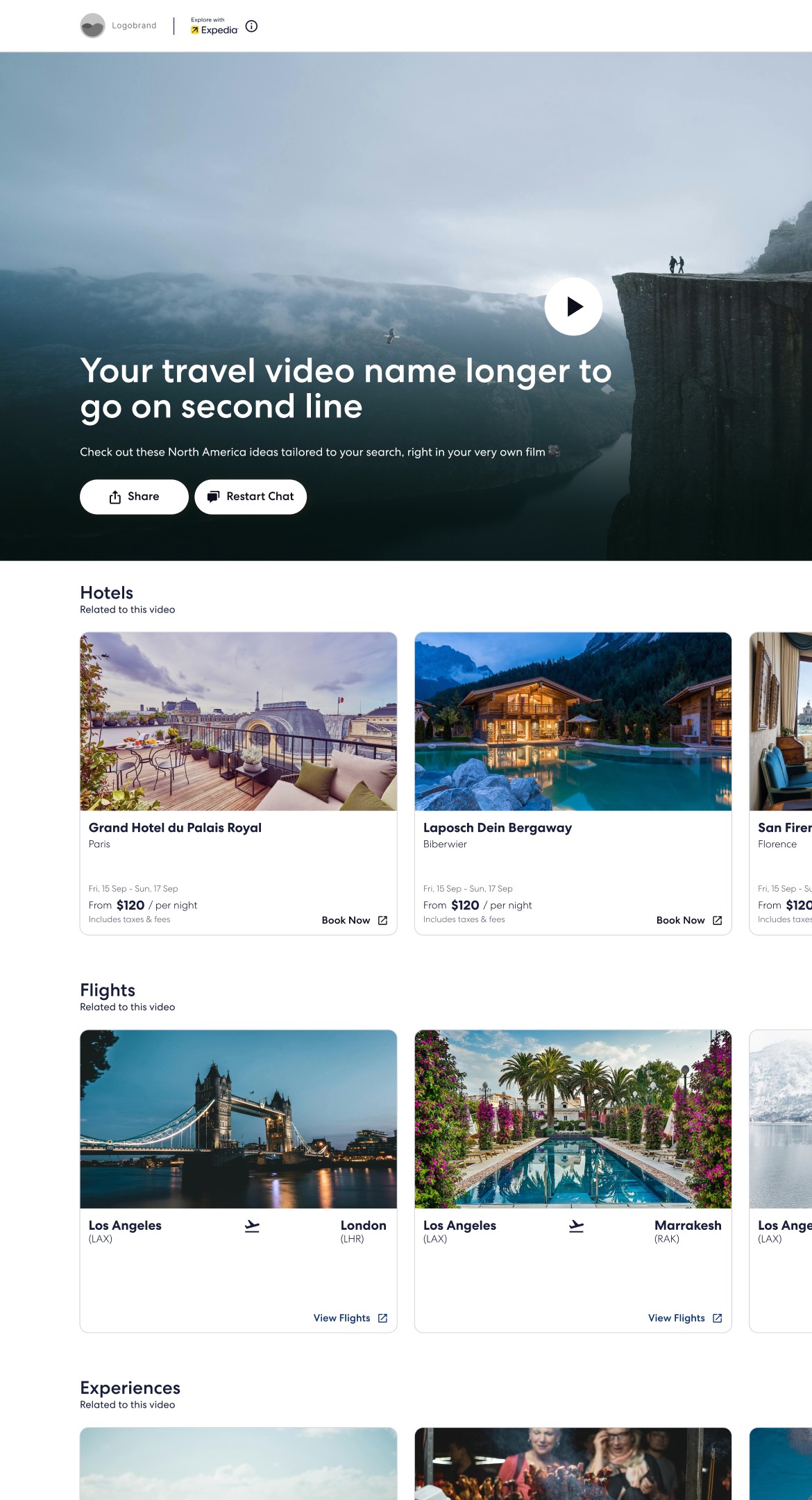Book Now for Grand Hotel du Palais Royal
812x1500 pixels.
(x=355, y=920)
